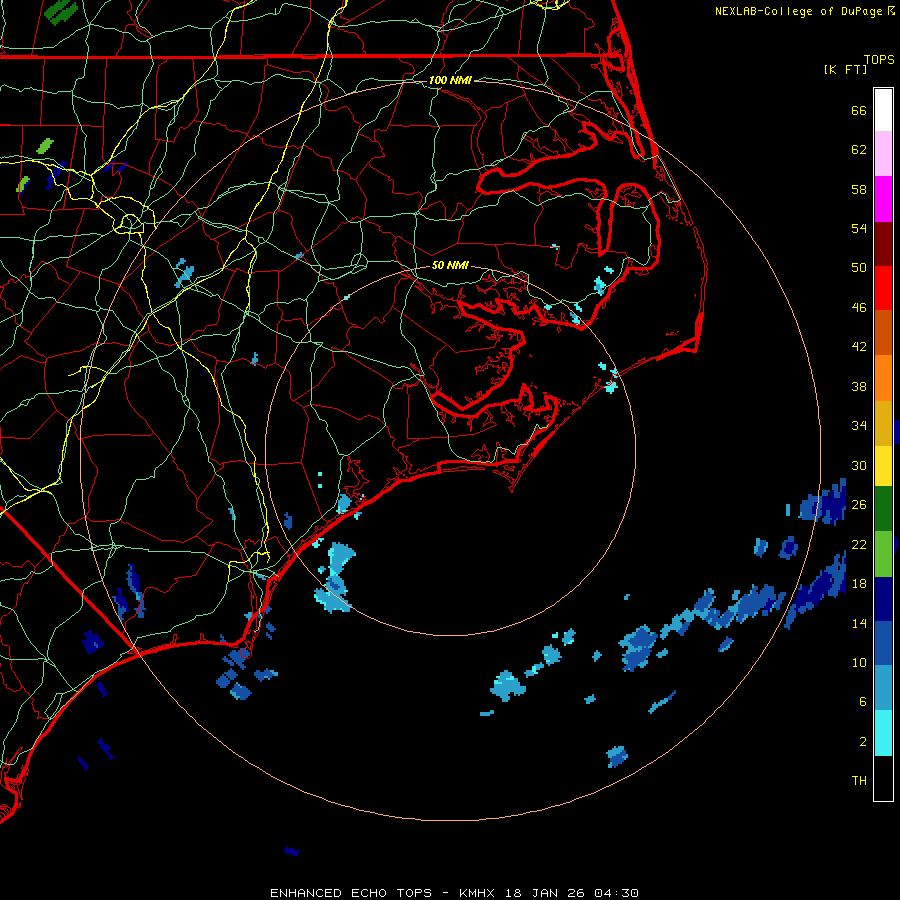Click the legend value 26
Image resolution: width=900 pixels, height=900 pixels.
tap(859, 505)
